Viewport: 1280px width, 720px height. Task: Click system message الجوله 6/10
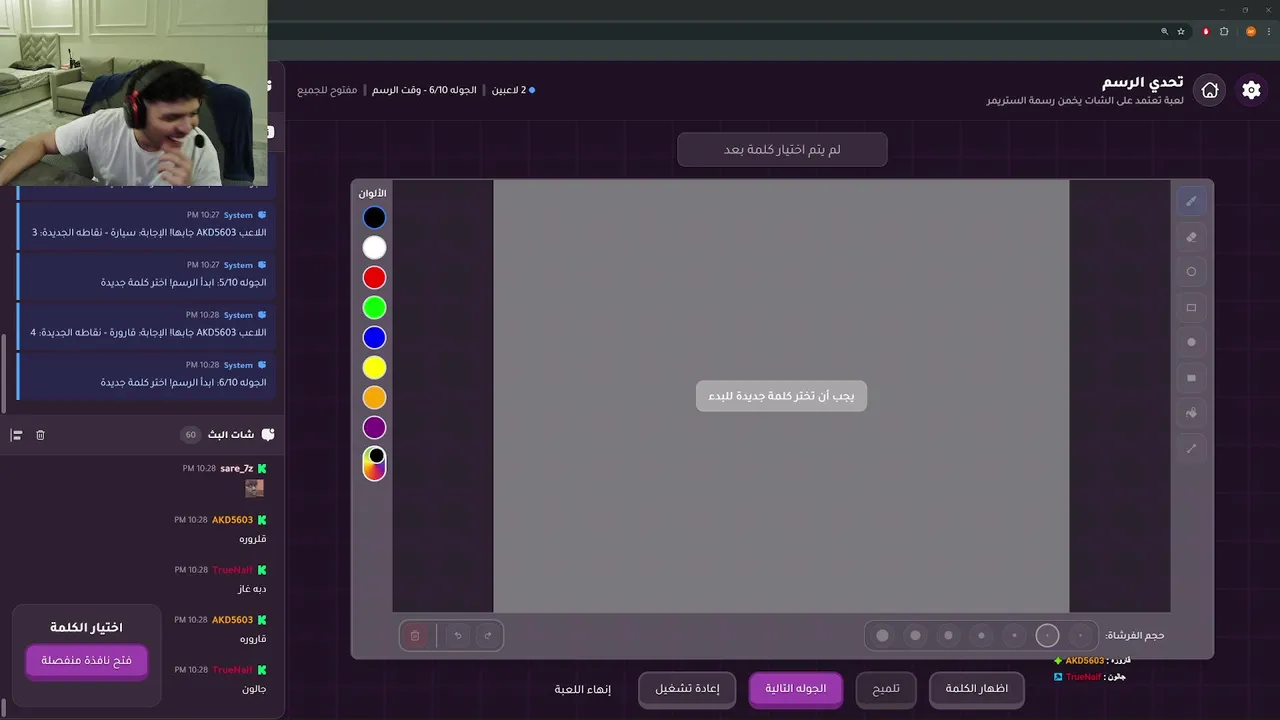(183, 382)
